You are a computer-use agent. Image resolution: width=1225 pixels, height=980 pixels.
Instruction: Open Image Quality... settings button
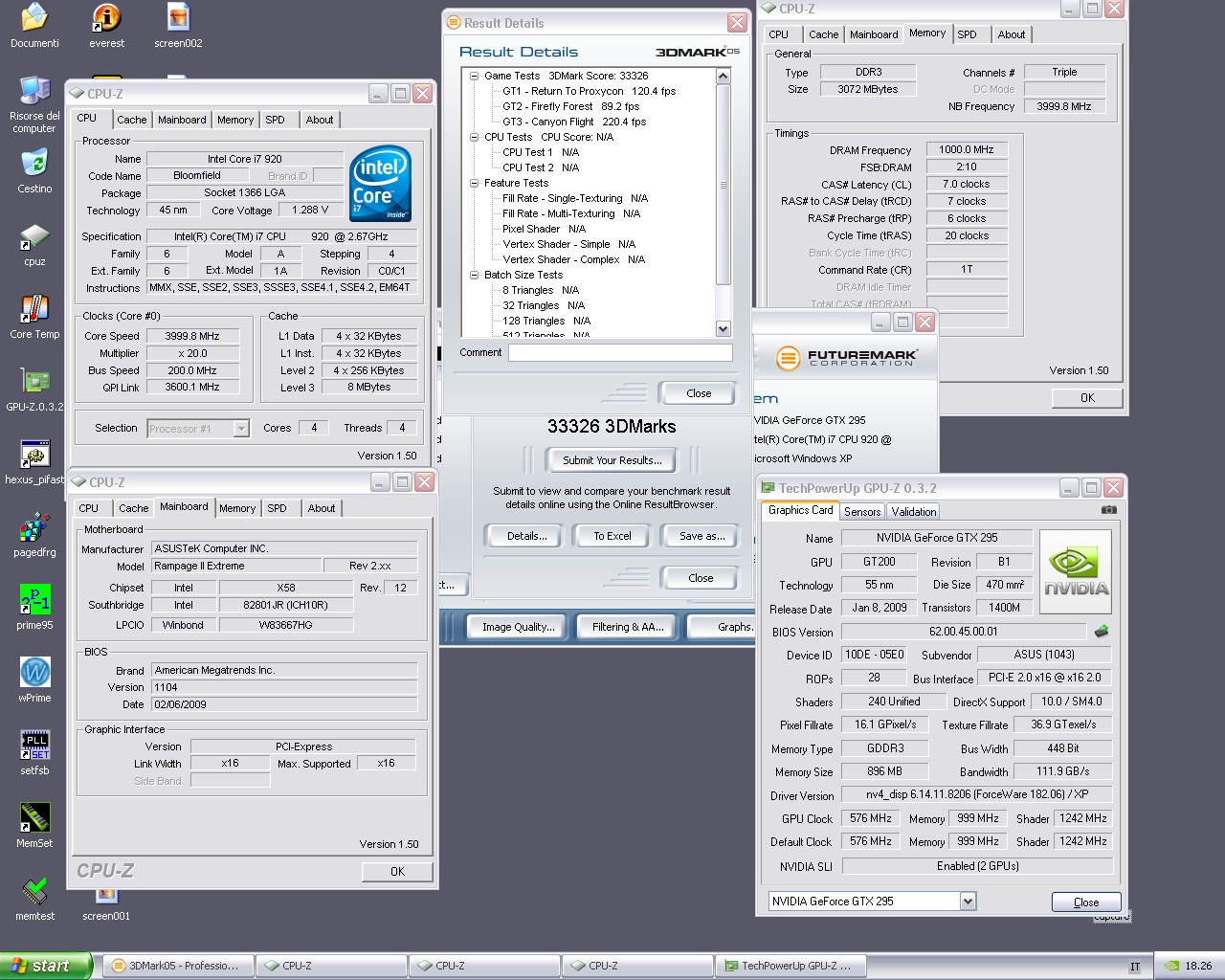tap(518, 627)
